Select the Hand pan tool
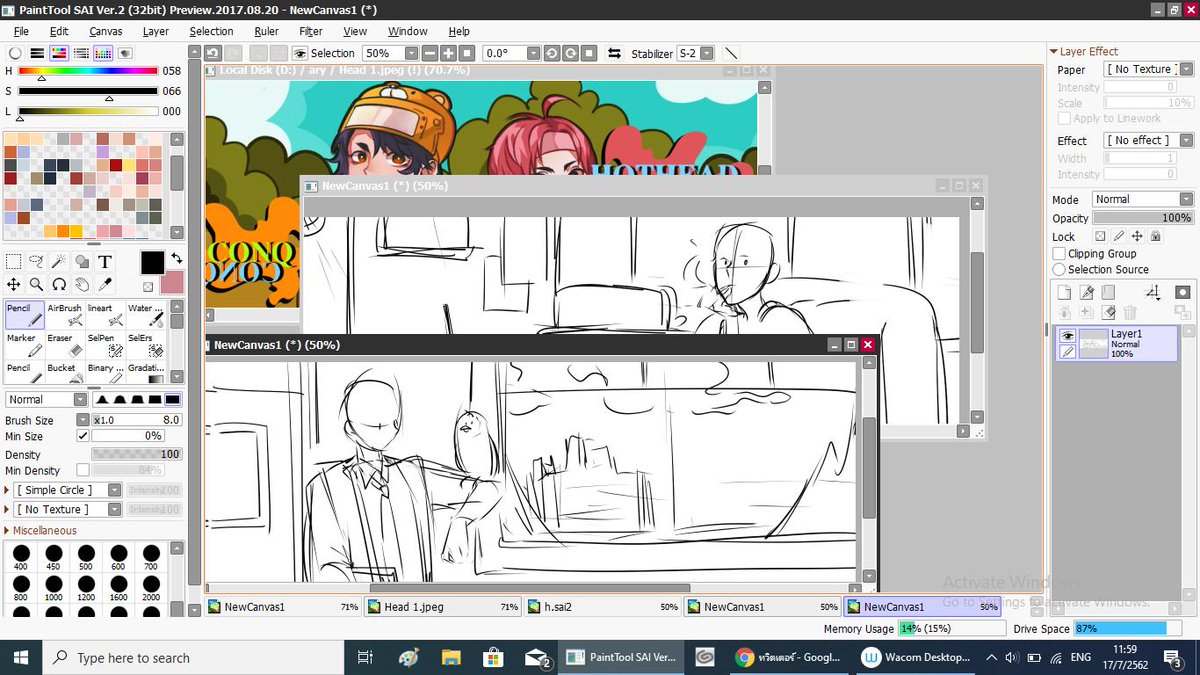The image size is (1200, 675). coord(82,285)
